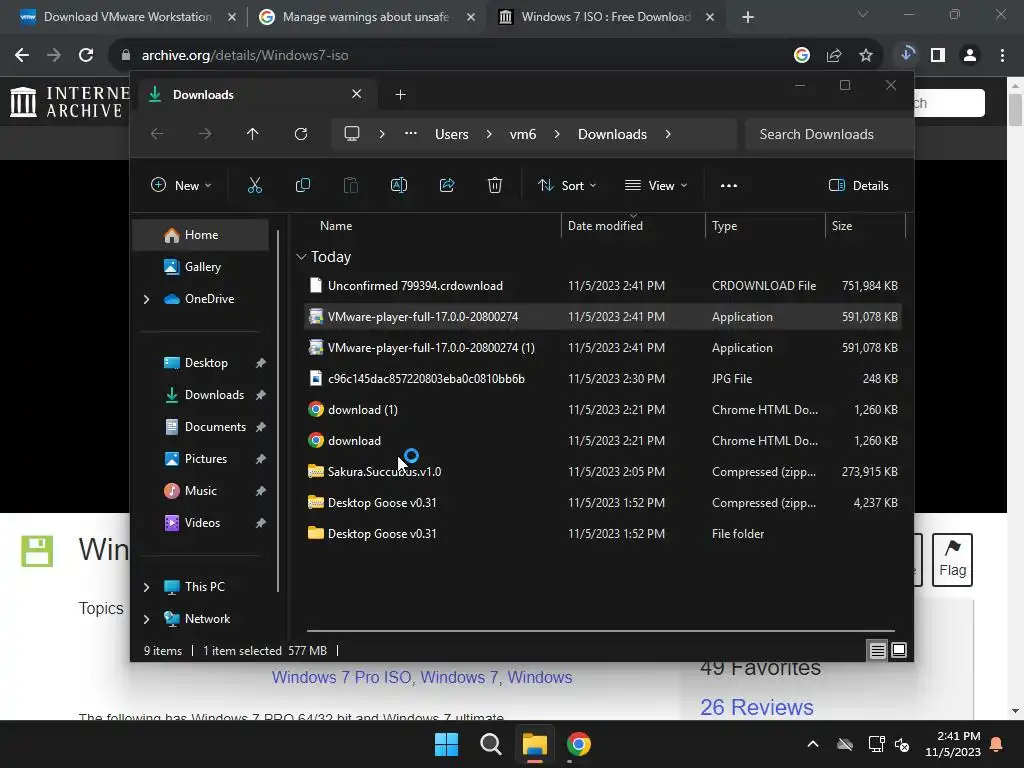Click the chevron after Downloads in address bar
Viewport: 1024px width, 768px height.
pyautogui.click(x=667, y=134)
